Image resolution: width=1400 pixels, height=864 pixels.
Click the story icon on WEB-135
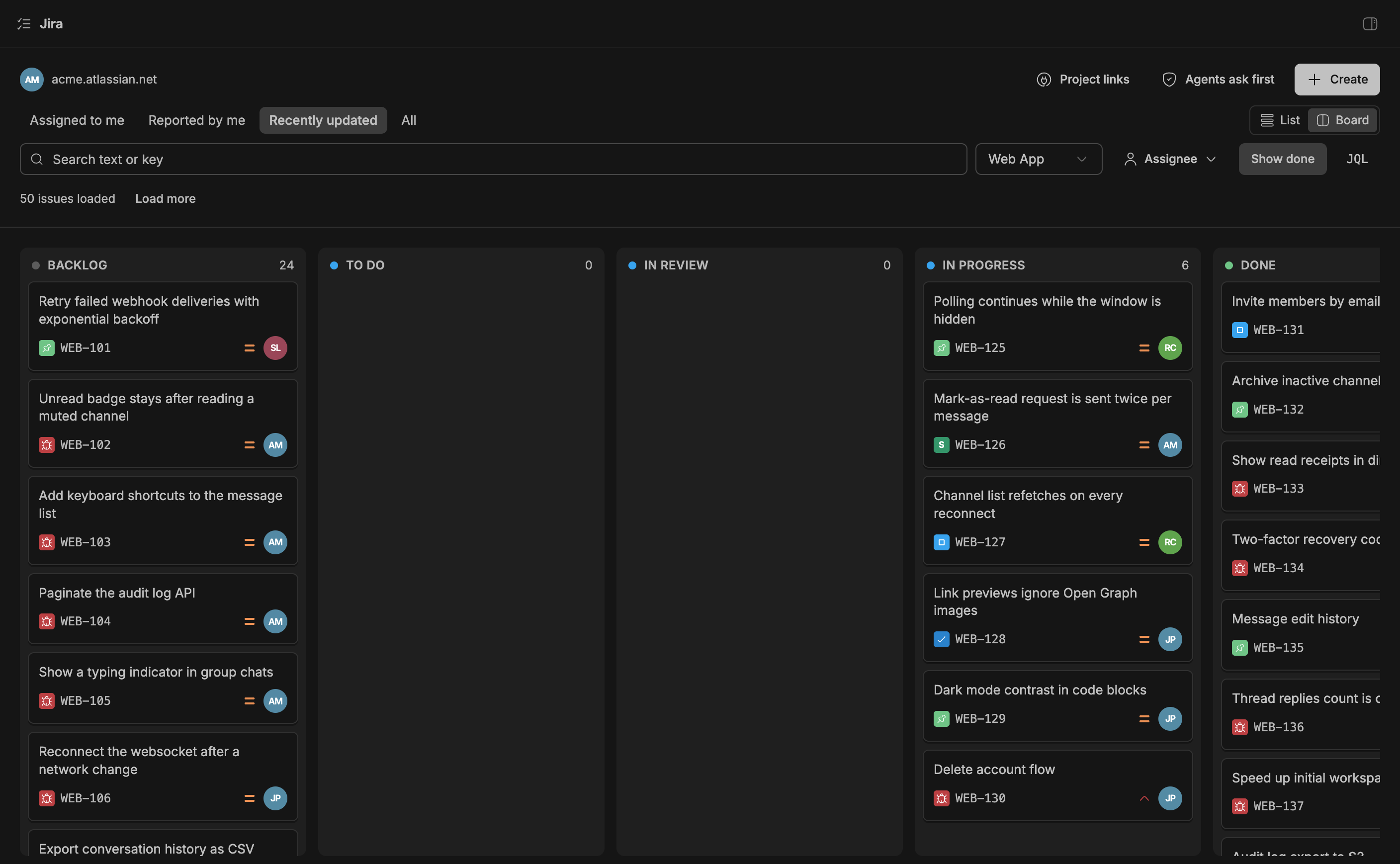1239,647
